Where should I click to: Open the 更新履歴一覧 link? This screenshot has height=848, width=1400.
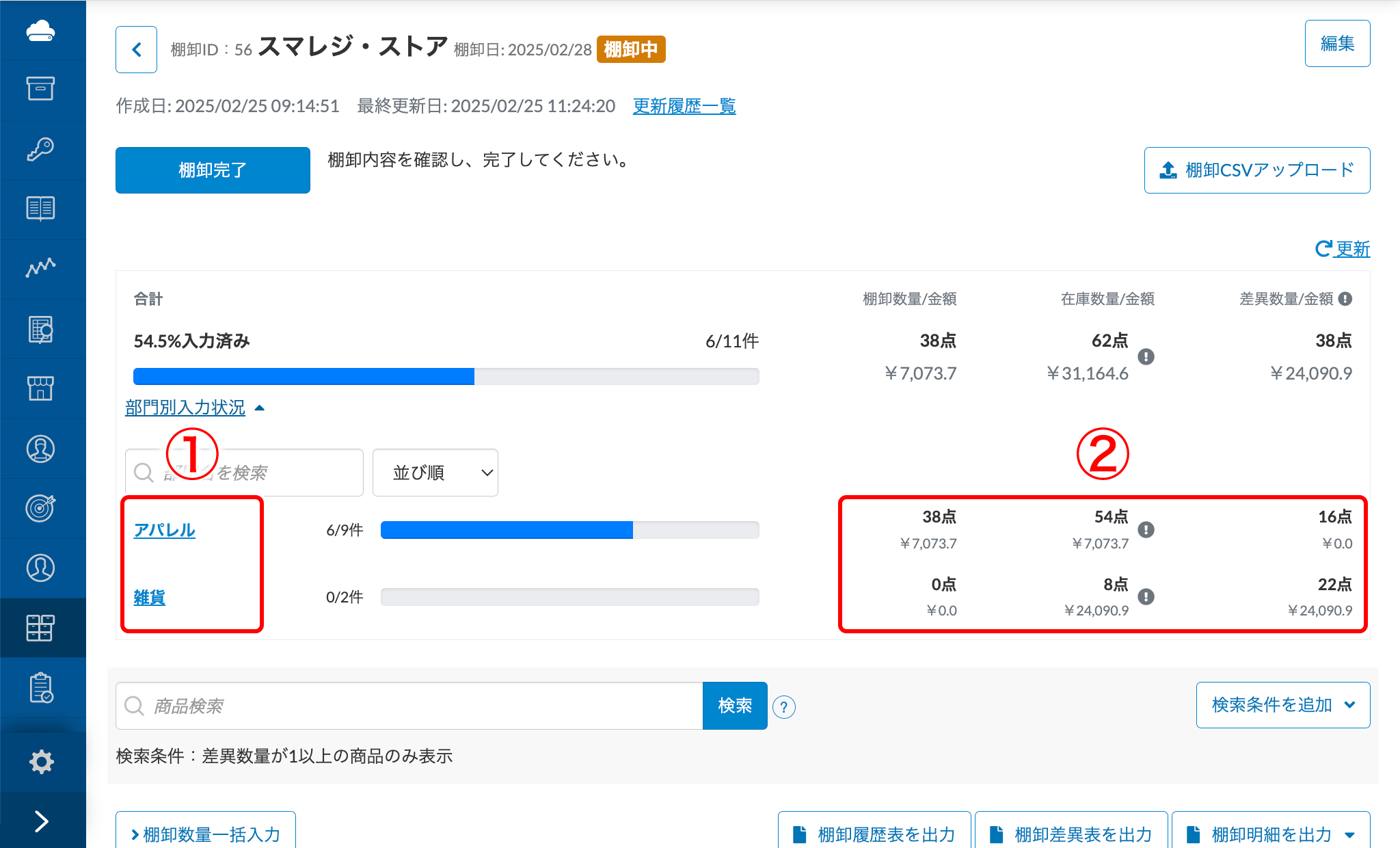[684, 106]
